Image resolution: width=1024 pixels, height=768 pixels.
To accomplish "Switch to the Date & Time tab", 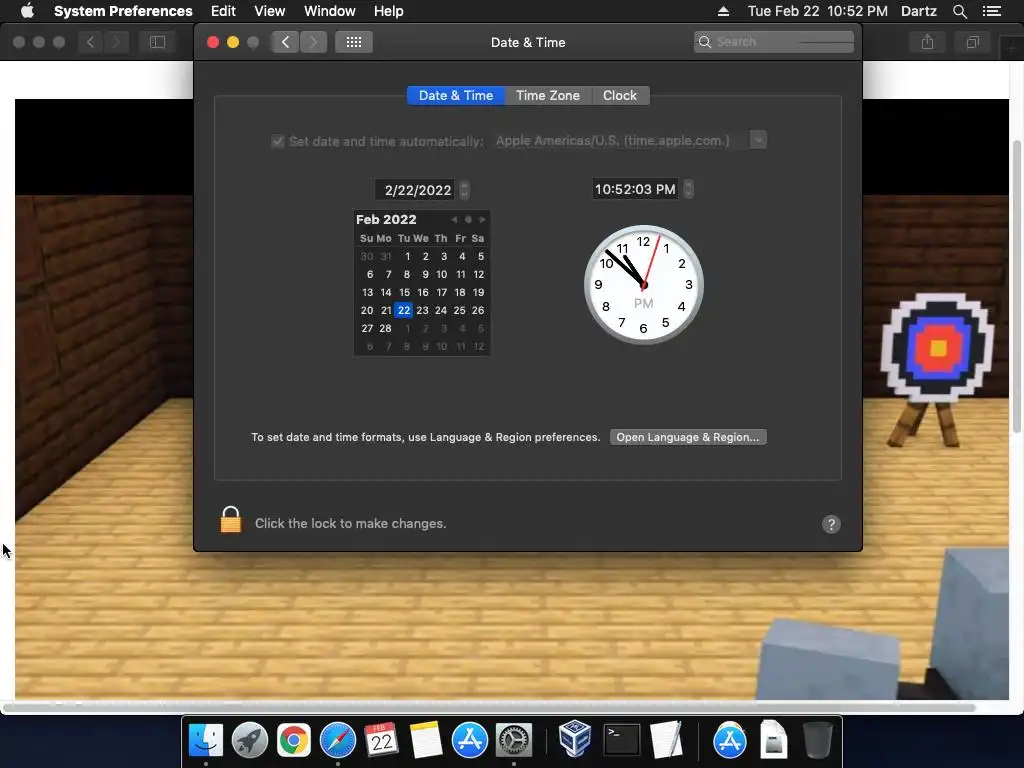I will point(456,95).
